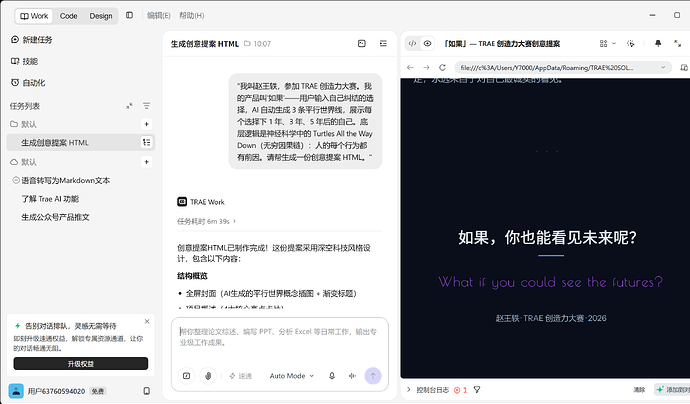This screenshot has width=690, height=404.
Task: Click 清除 to clear the console
Action: pyautogui.click(x=639, y=390)
